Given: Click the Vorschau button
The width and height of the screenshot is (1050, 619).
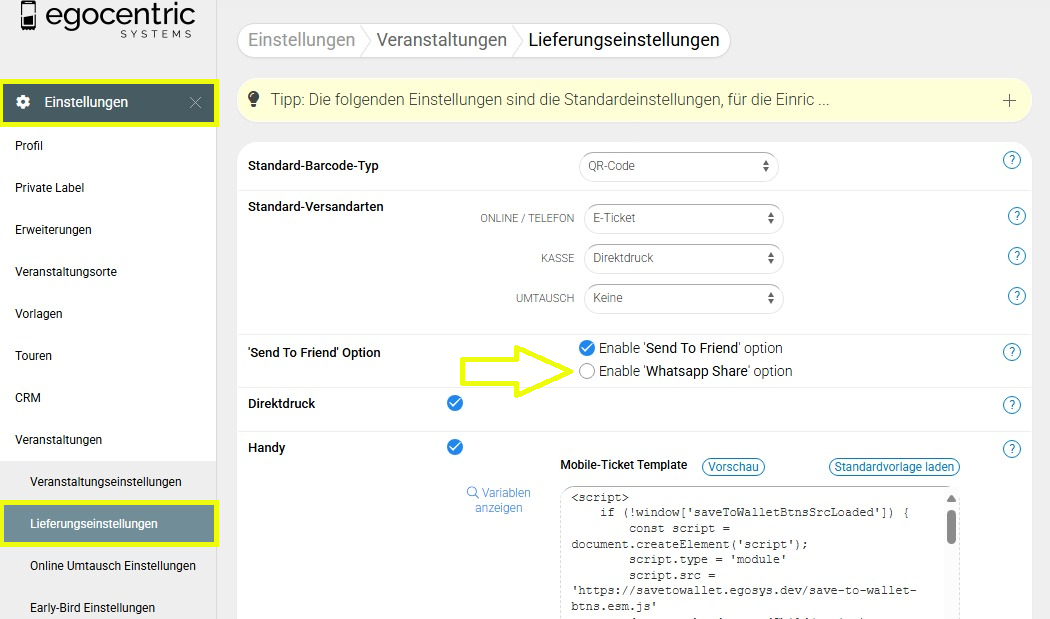Looking at the screenshot, I should [x=732, y=467].
